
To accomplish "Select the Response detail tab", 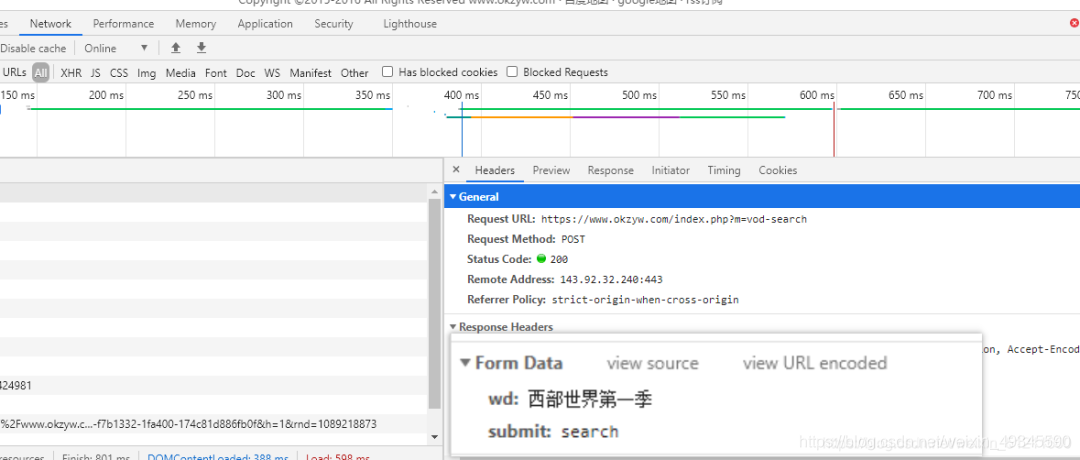I will pos(610,170).
